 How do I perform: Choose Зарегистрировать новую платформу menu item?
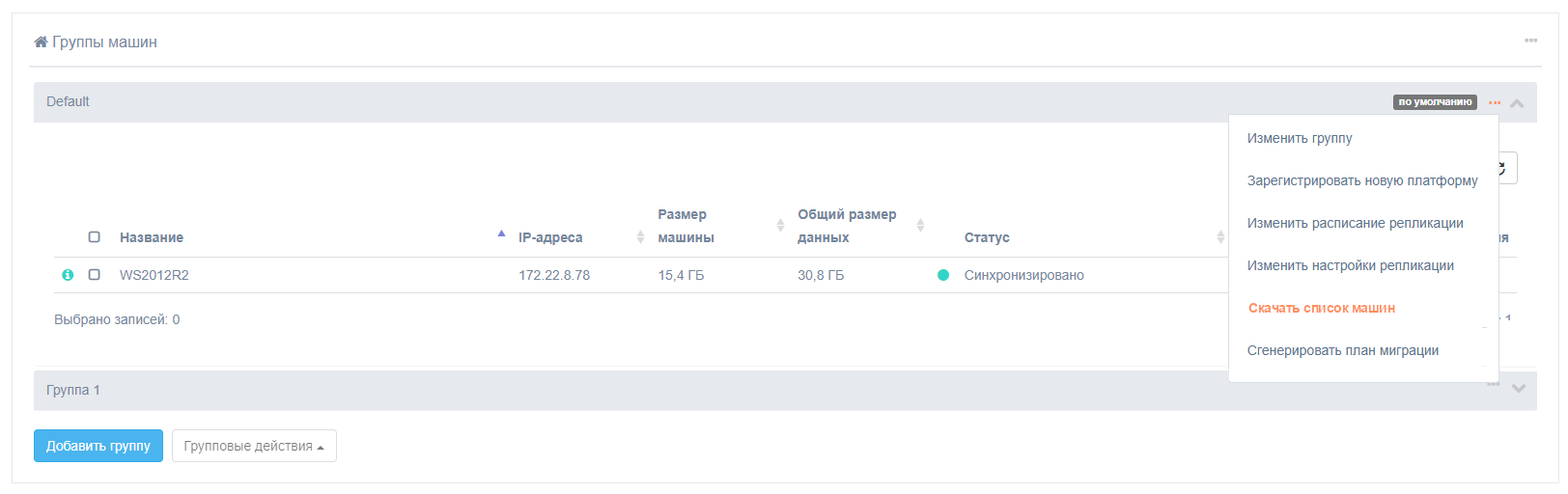click(1362, 180)
